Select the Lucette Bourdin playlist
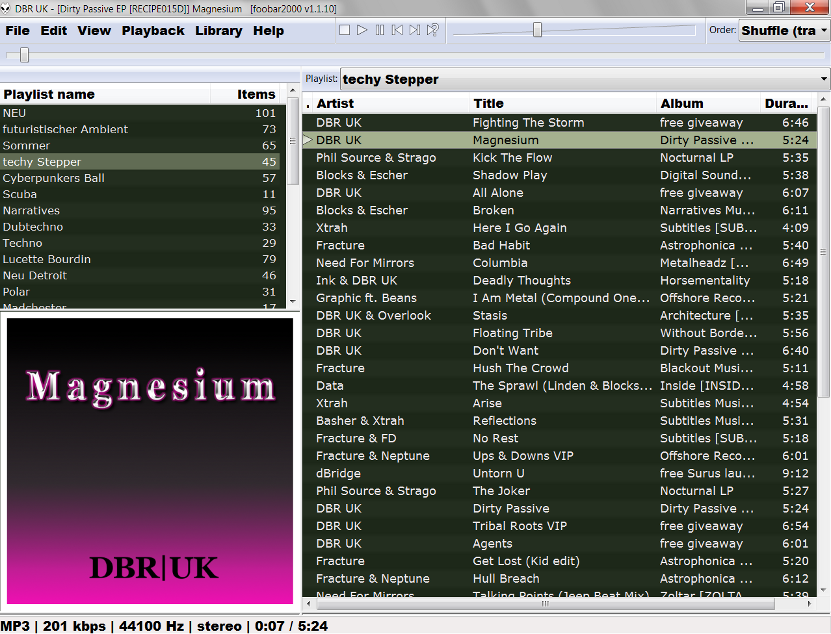Screen dimensions: 831x634 coord(139,259)
